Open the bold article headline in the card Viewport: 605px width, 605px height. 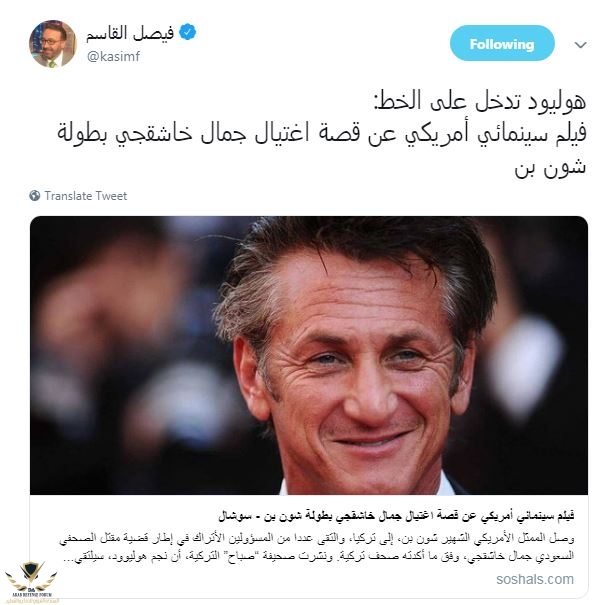click(396, 516)
